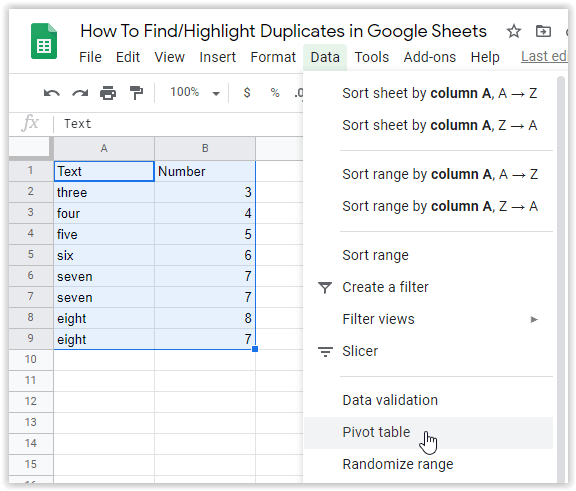This screenshot has width=576, height=491.
Task: Select Create a filter
Action: coord(428,287)
